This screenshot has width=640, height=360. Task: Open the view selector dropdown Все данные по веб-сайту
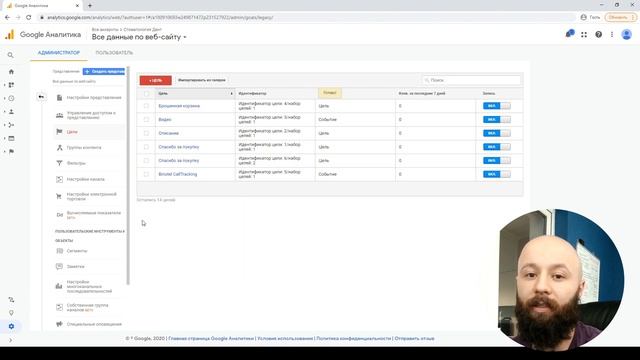pyautogui.click(x=139, y=37)
